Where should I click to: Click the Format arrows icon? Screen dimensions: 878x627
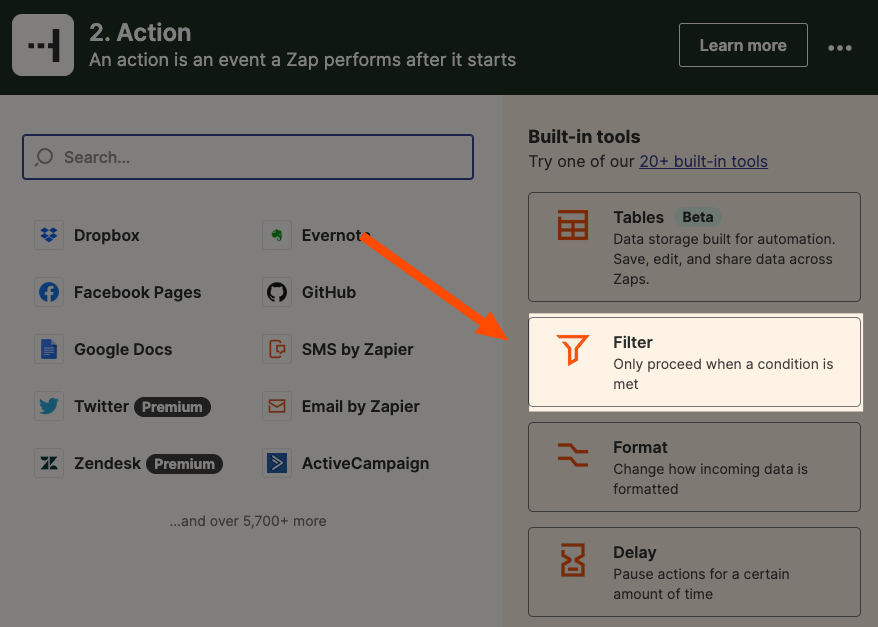click(573, 454)
